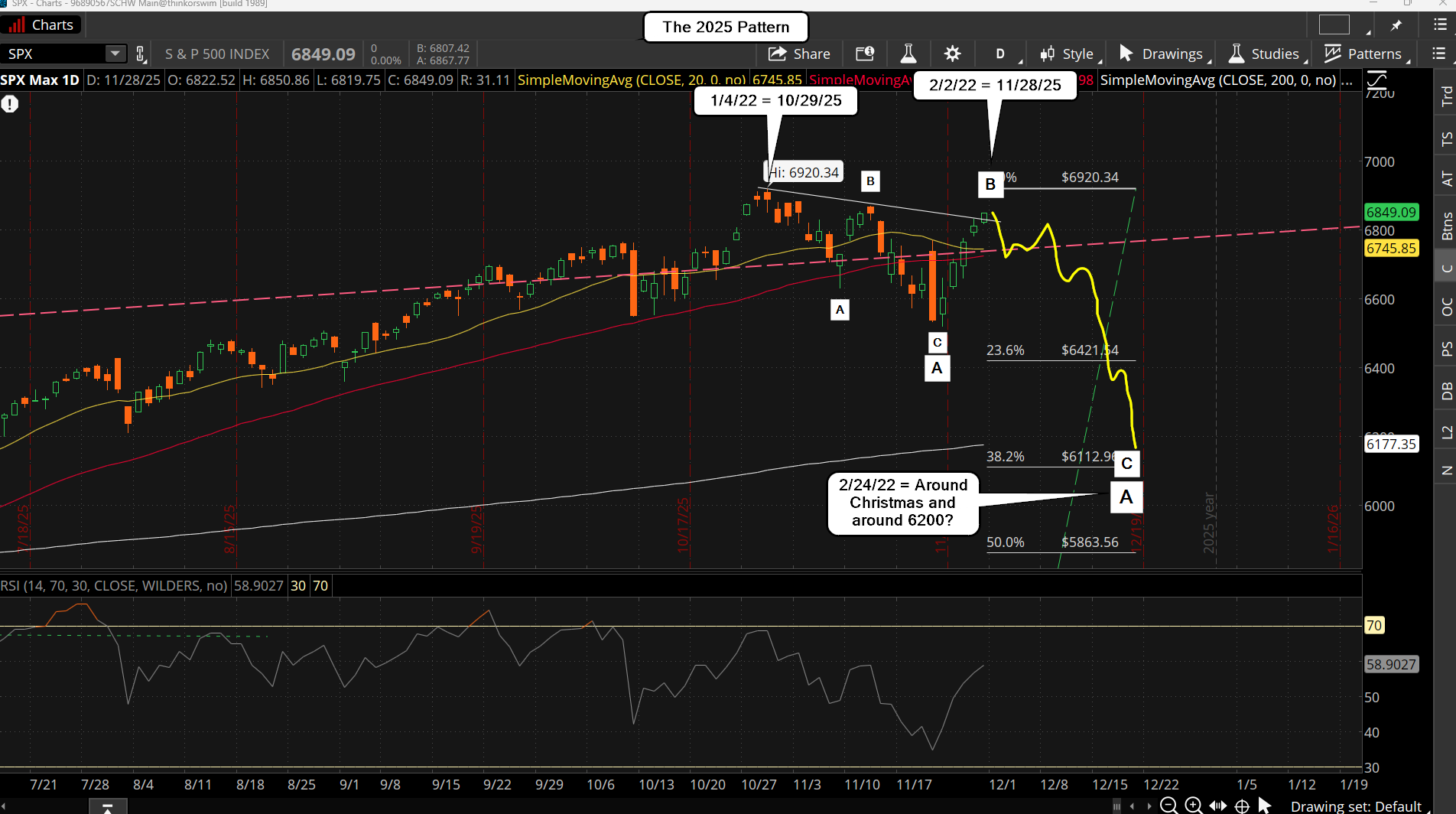Image resolution: width=1456 pixels, height=814 pixels.
Task: Click the Share button
Action: coord(799,54)
